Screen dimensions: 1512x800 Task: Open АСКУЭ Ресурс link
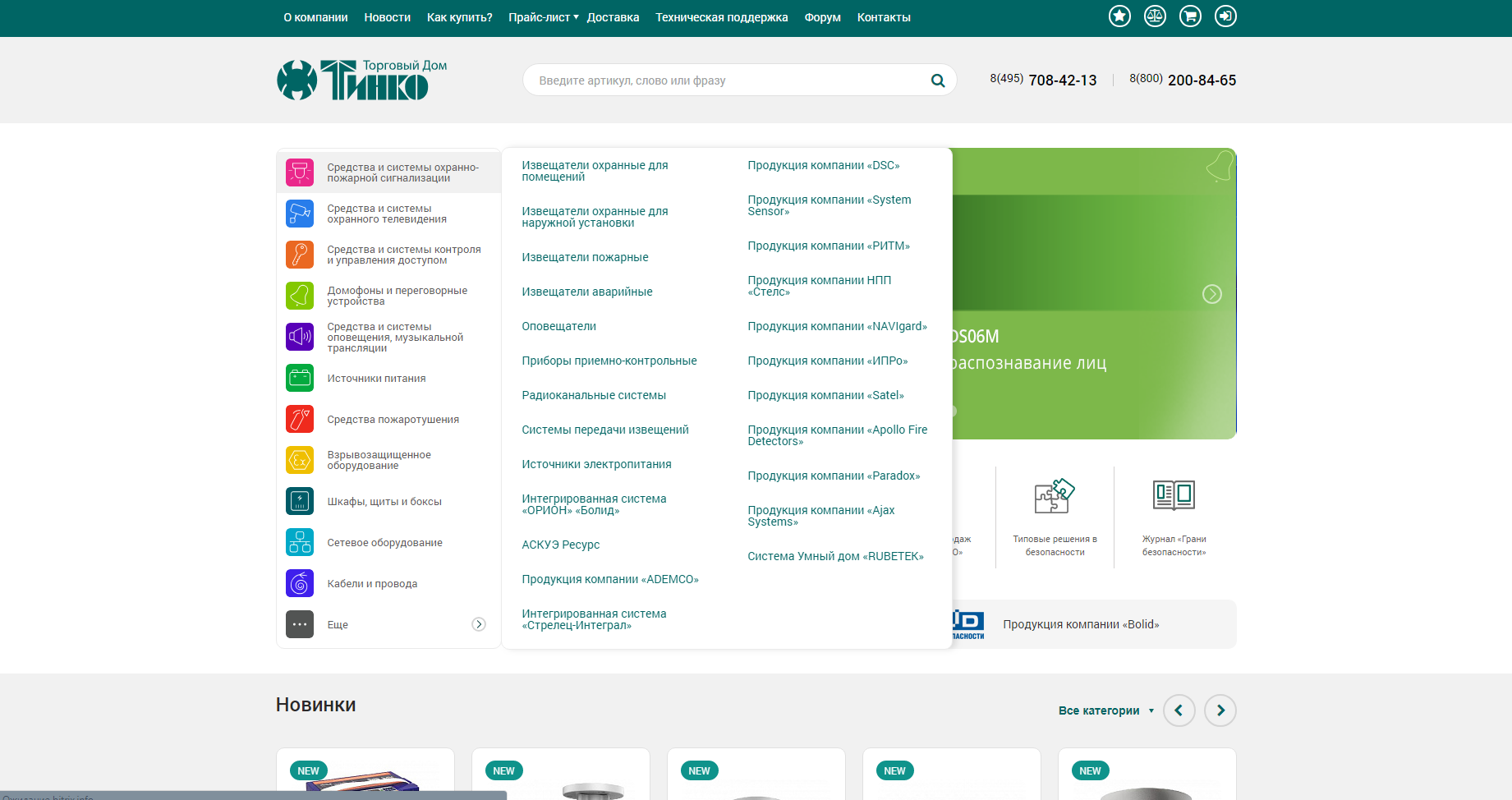click(561, 545)
